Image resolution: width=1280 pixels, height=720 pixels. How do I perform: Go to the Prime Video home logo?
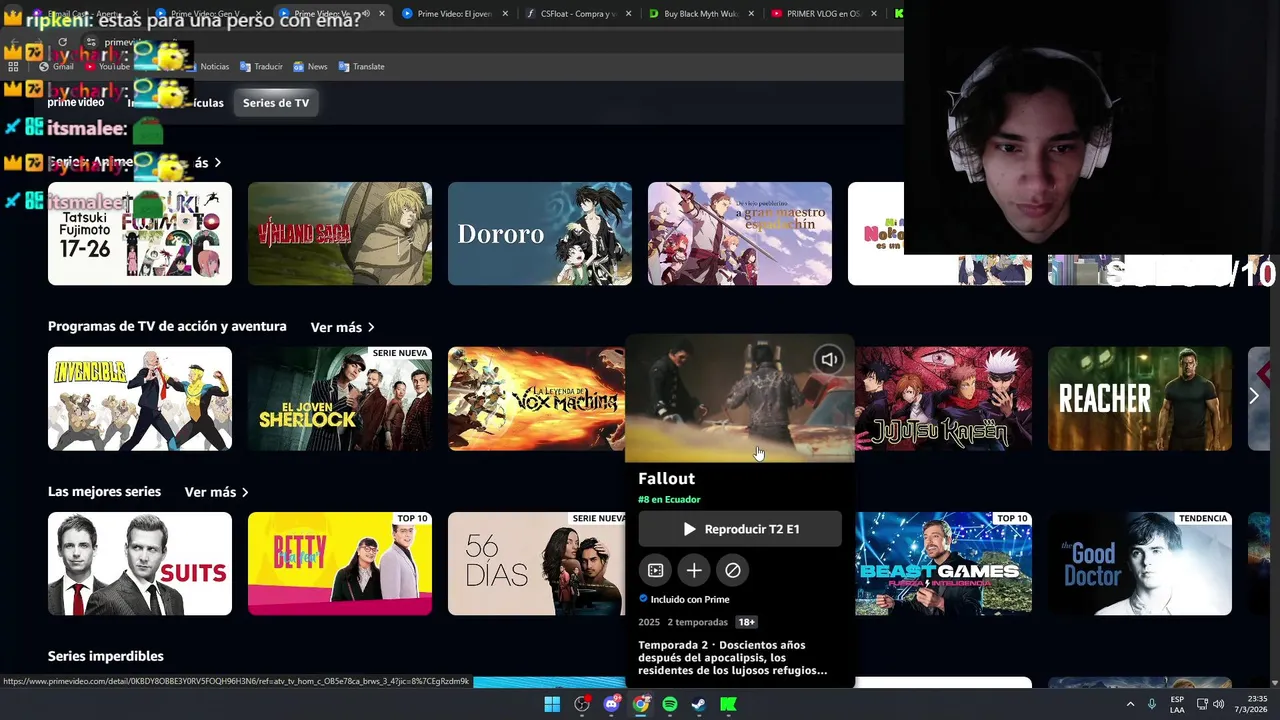tap(76, 103)
